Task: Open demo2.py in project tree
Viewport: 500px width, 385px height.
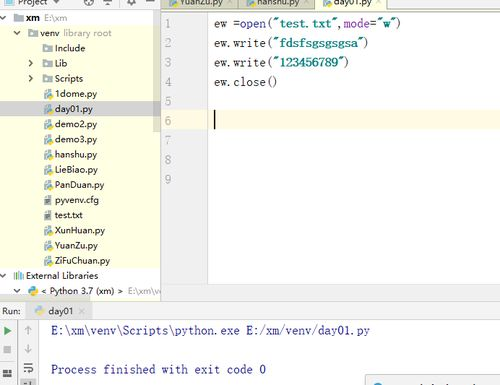Action: click(x=76, y=124)
